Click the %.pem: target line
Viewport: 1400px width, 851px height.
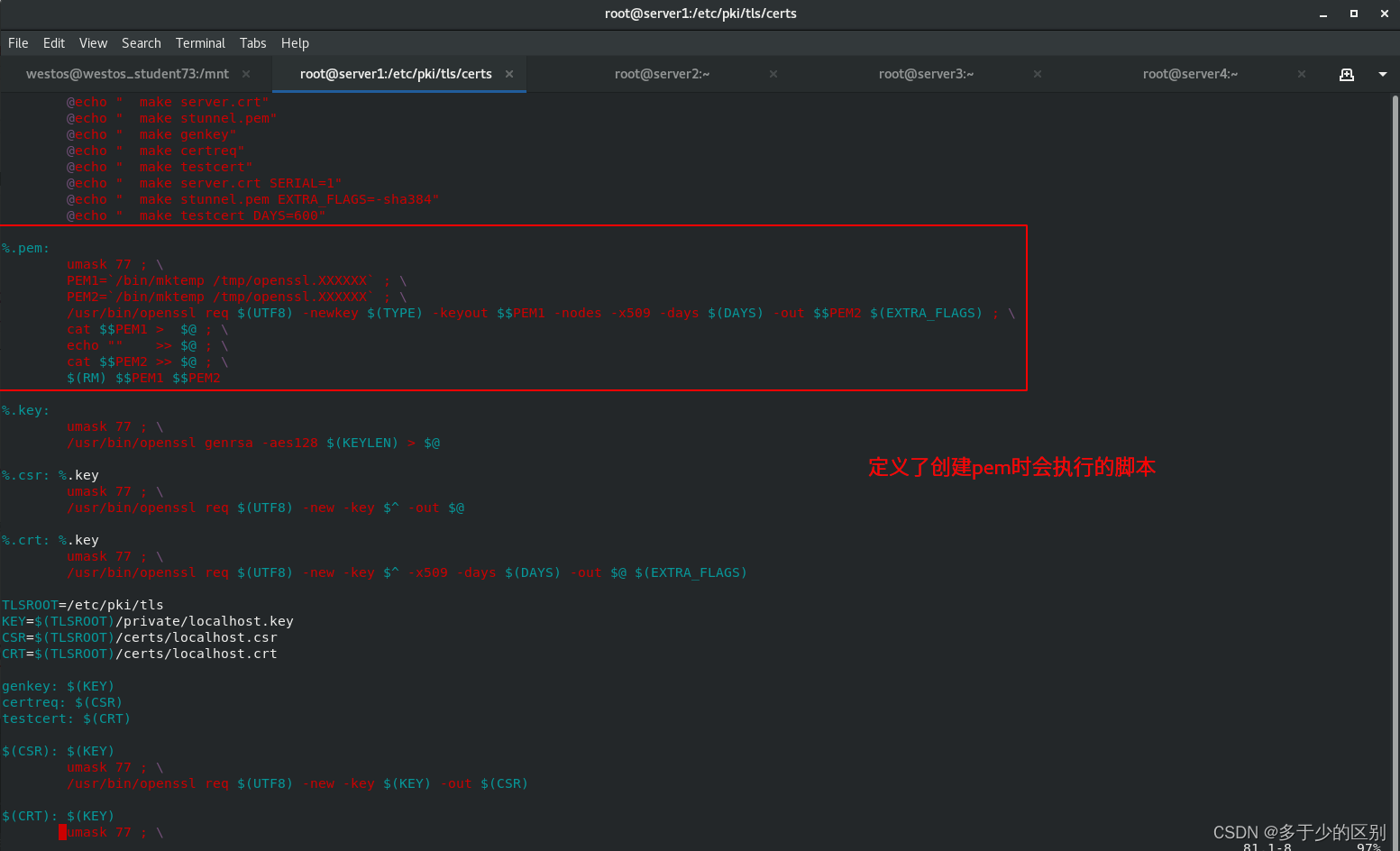click(26, 248)
